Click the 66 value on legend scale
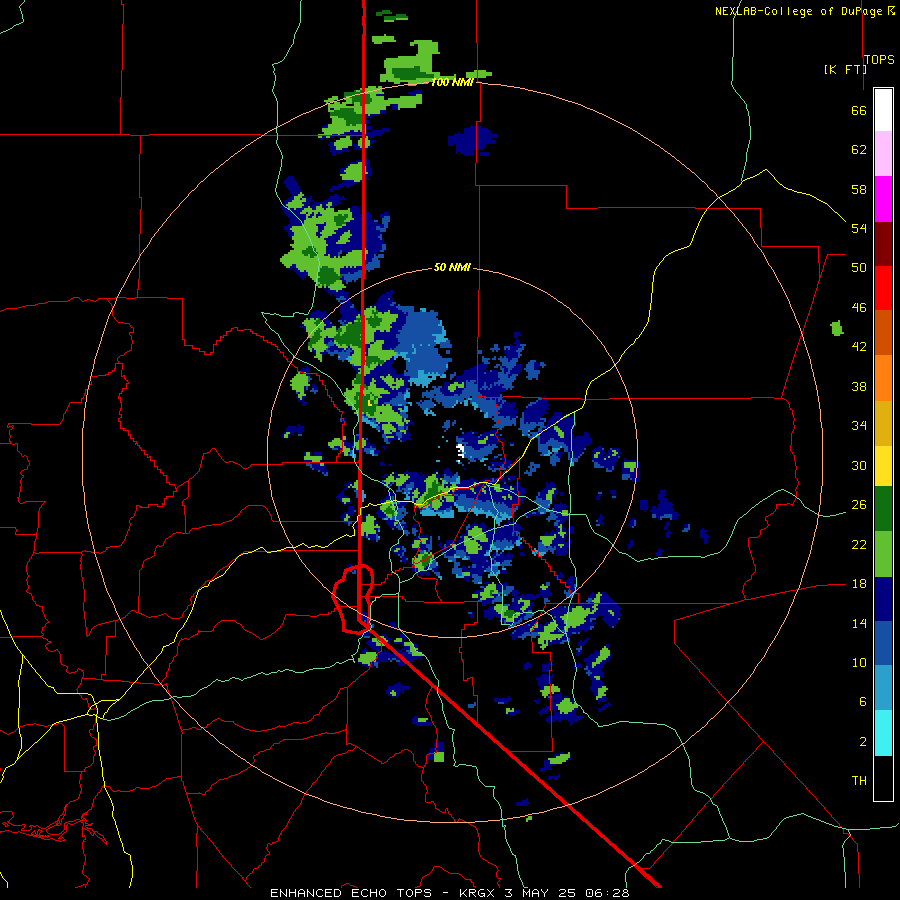The height and width of the screenshot is (900, 900). coord(859,110)
